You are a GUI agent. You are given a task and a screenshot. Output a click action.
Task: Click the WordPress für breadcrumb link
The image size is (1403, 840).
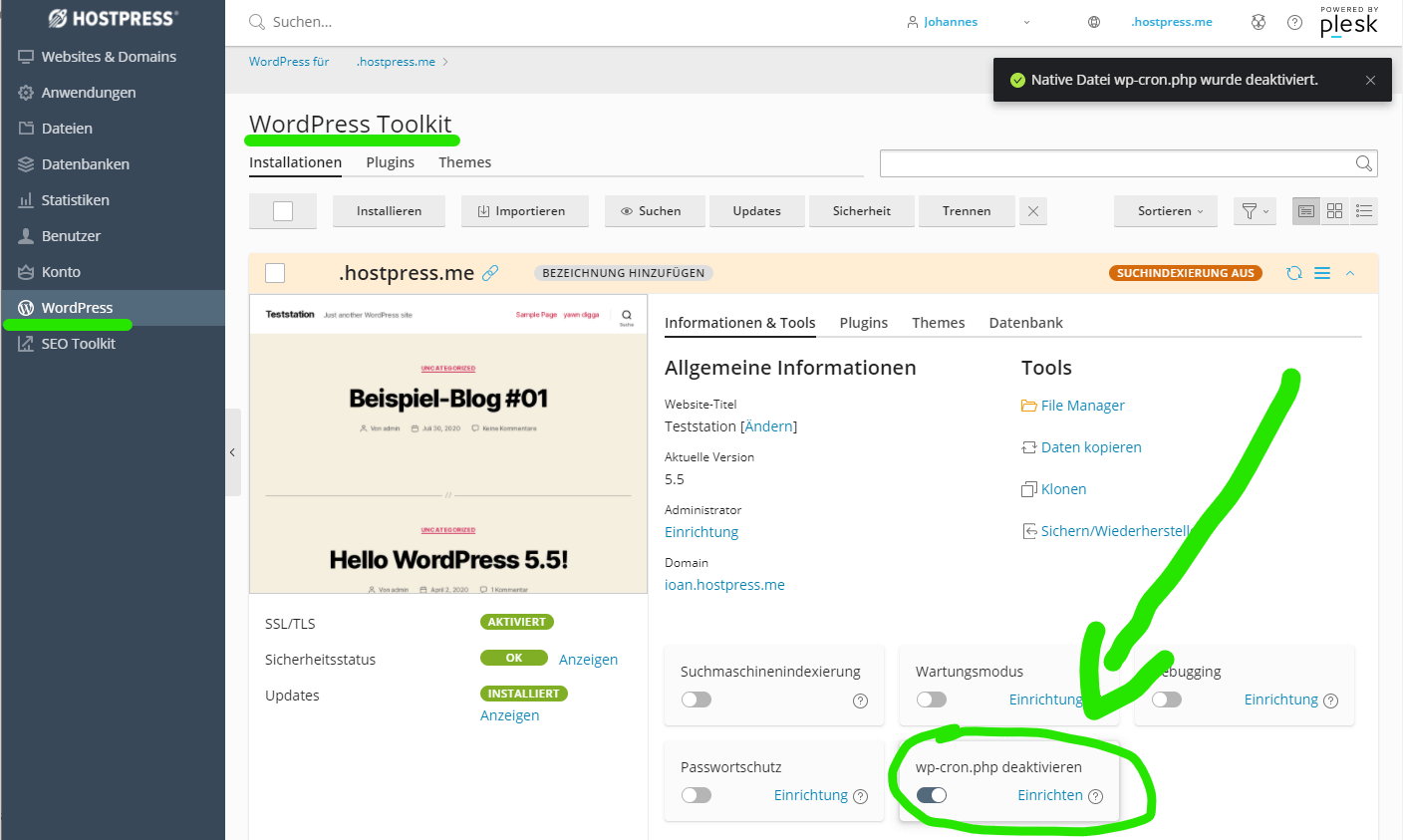pos(289,62)
